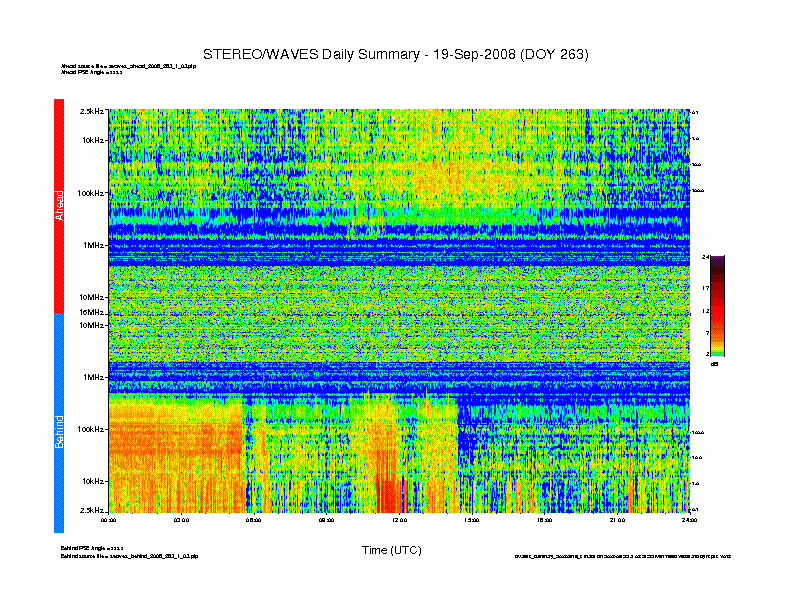
Task: Click the red Ahead spacecraft bar
Action: (x=59, y=206)
